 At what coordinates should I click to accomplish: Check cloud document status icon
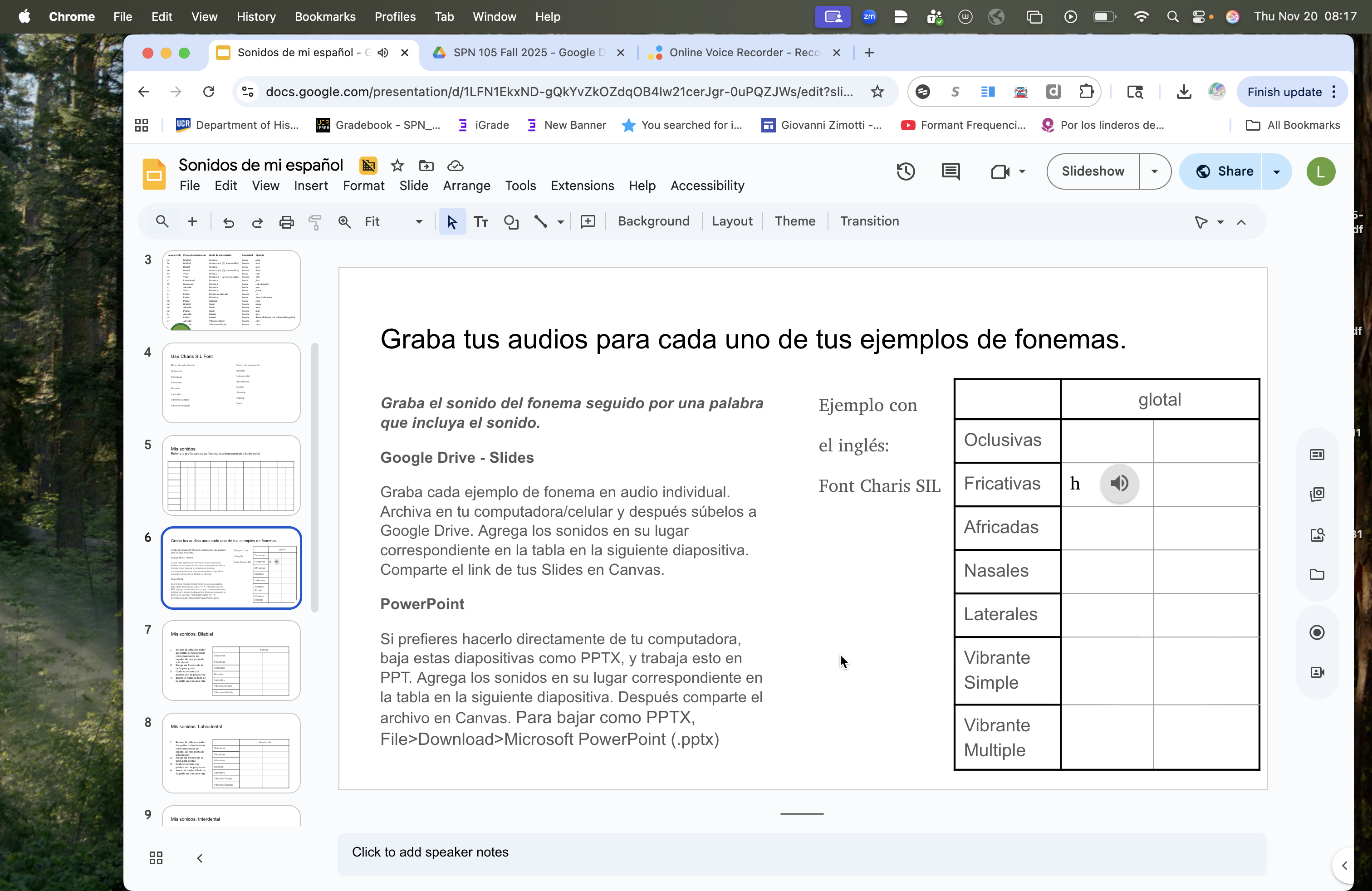456,166
